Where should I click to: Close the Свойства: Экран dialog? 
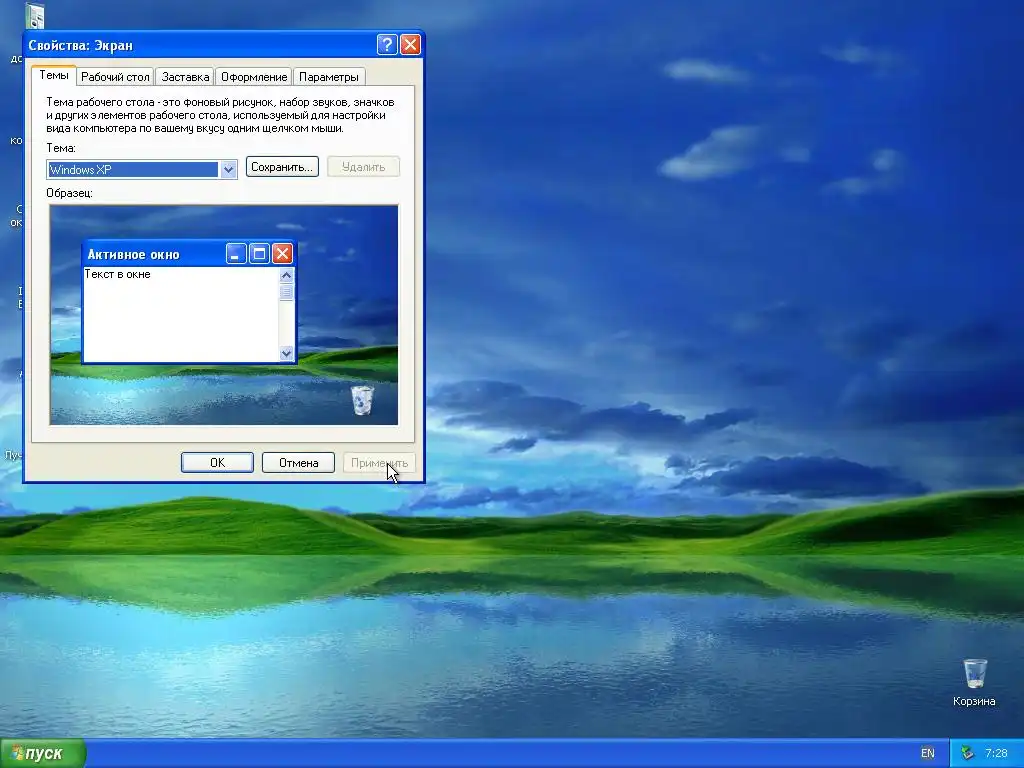point(410,44)
